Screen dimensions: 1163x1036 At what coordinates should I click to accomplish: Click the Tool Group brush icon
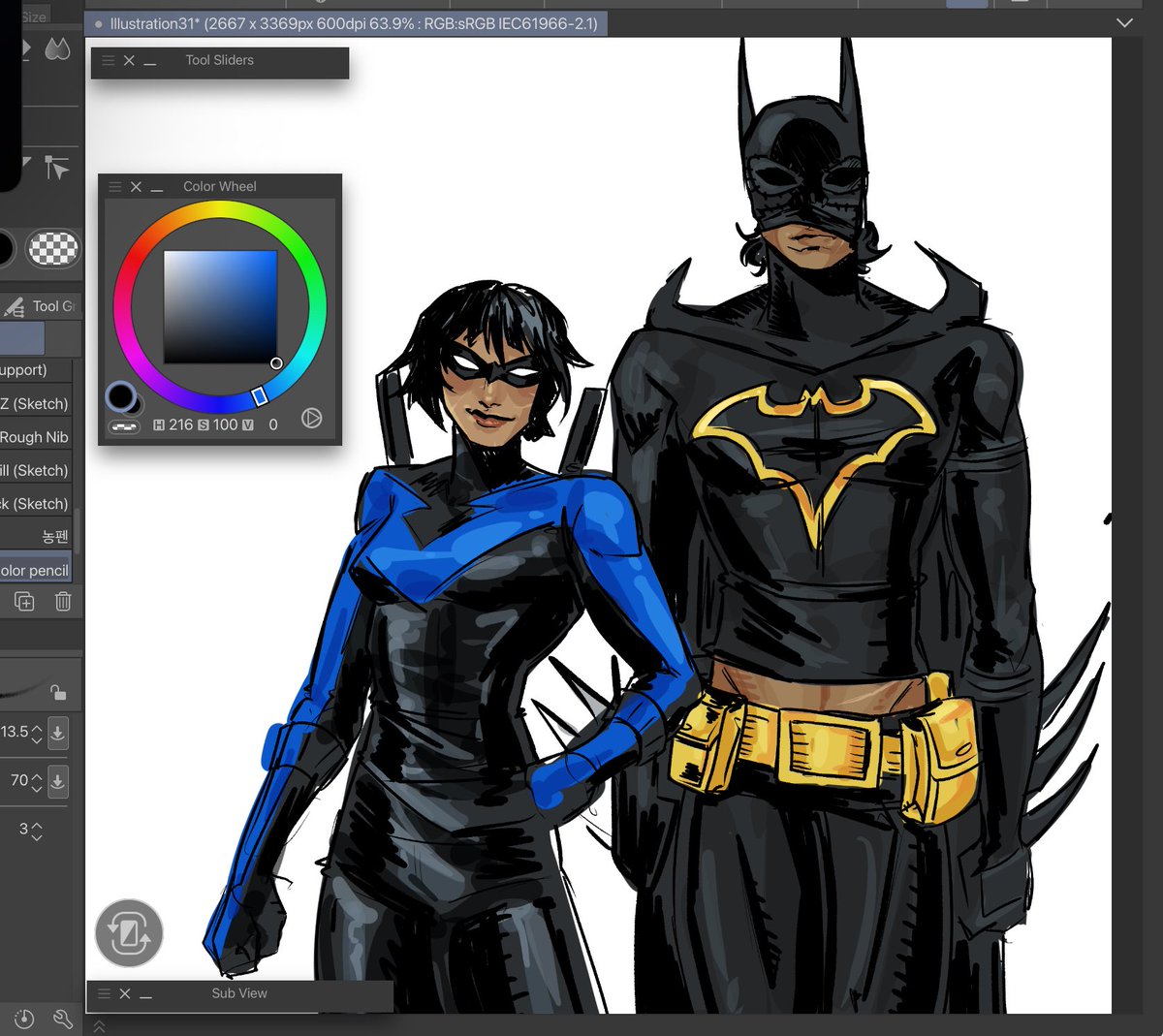(x=14, y=307)
